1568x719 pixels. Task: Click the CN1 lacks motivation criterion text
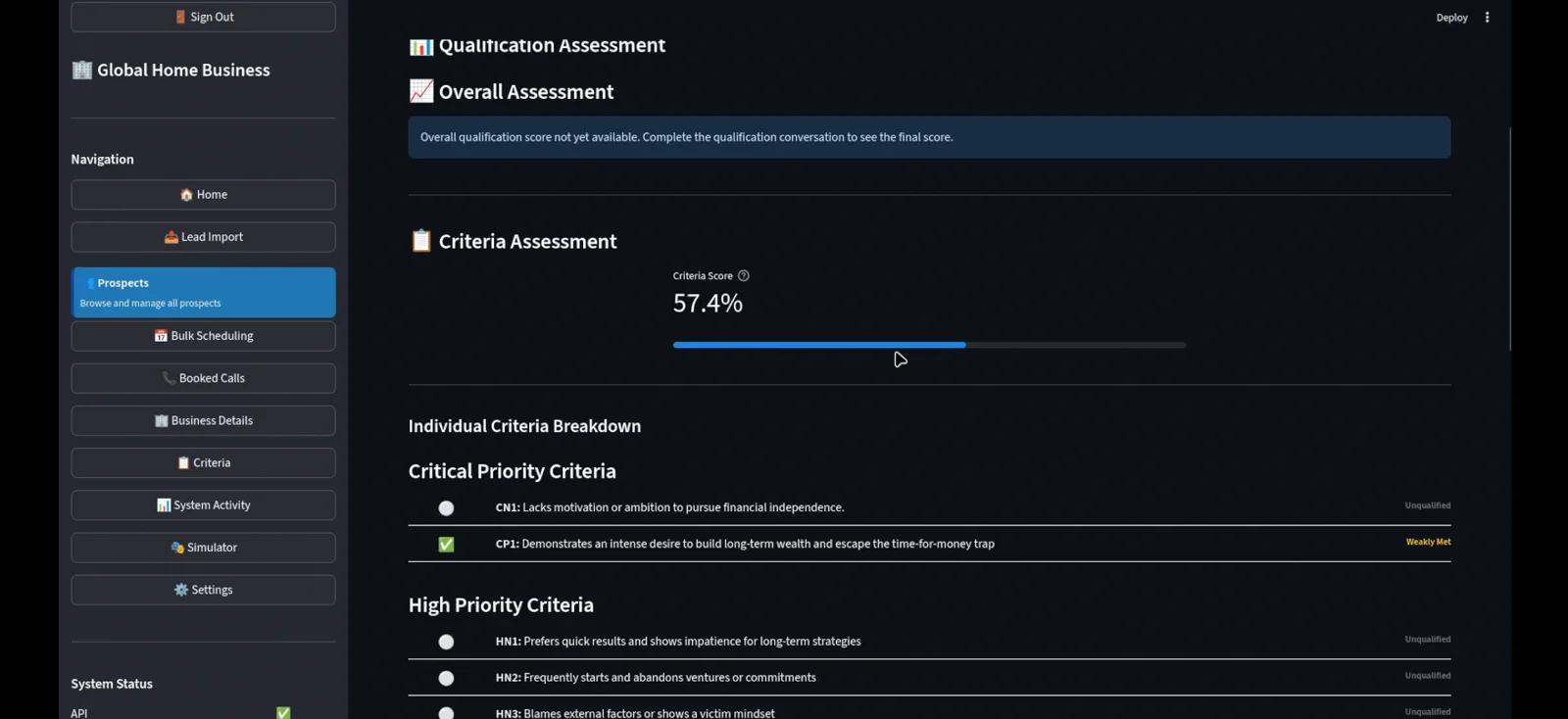click(669, 507)
